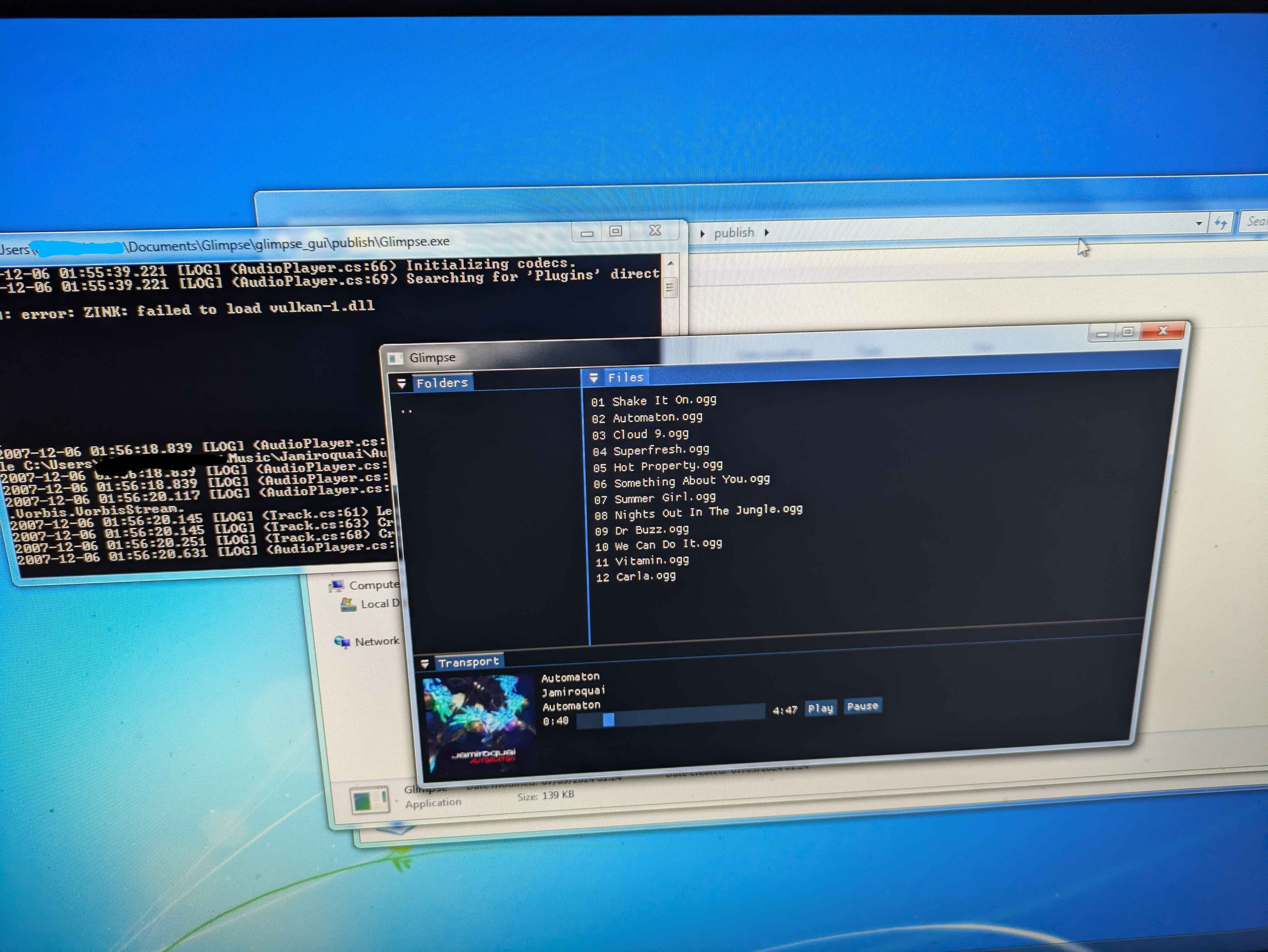Select 01 Shake It On.ogg
The image size is (1268, 952).
point(653,401)
